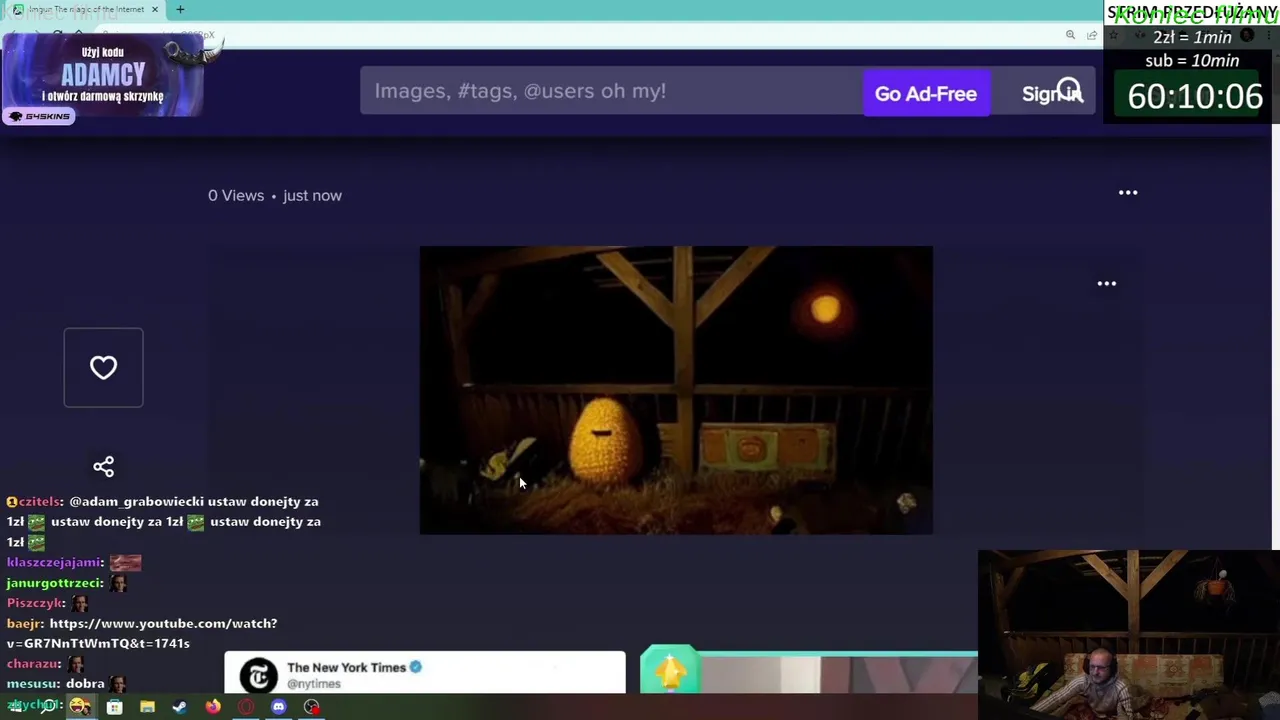
Task: Click the uploaded barn image
Action: click(x=676, y=390)
